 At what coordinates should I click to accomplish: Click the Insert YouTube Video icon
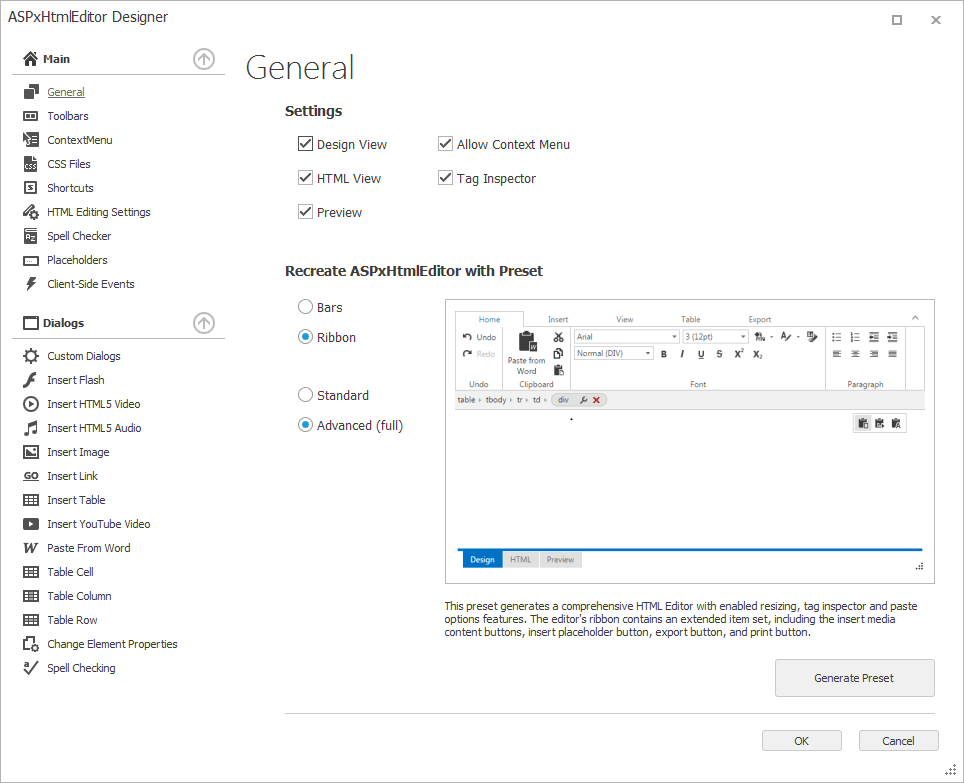[31, 524]
